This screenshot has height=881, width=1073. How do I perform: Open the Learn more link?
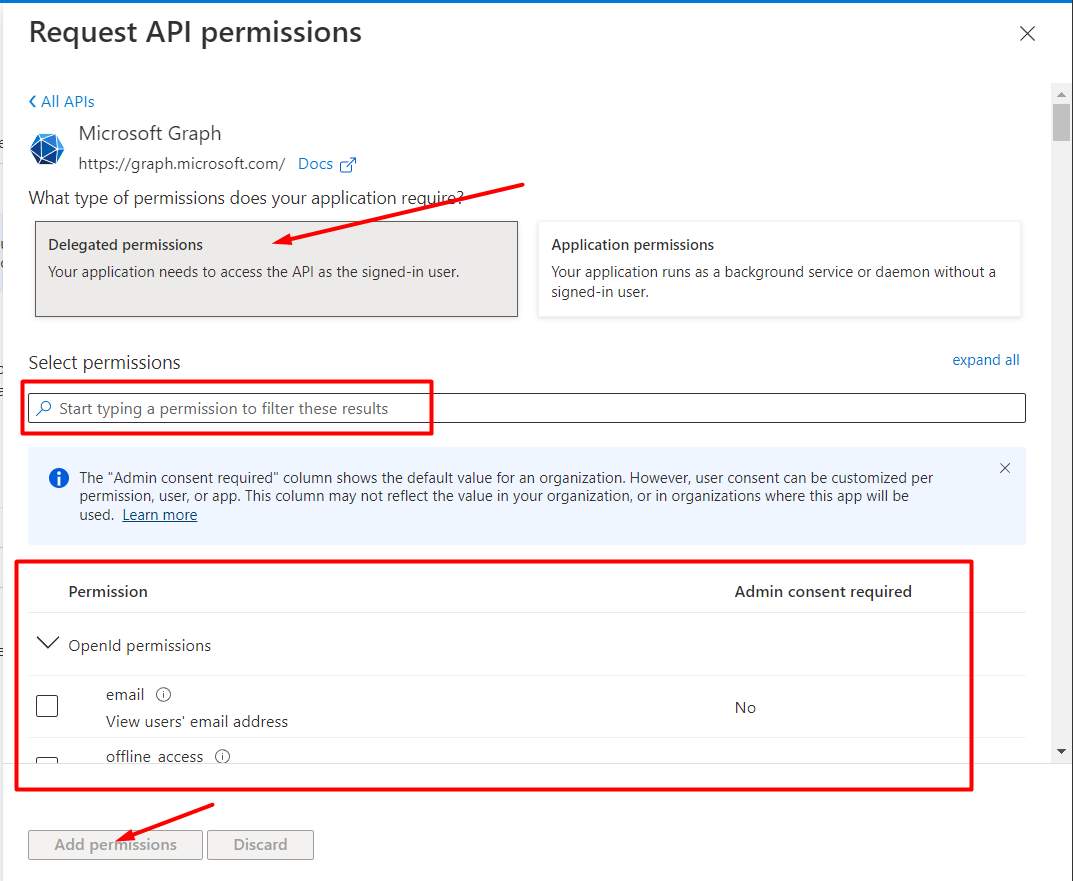click(159, 515)
